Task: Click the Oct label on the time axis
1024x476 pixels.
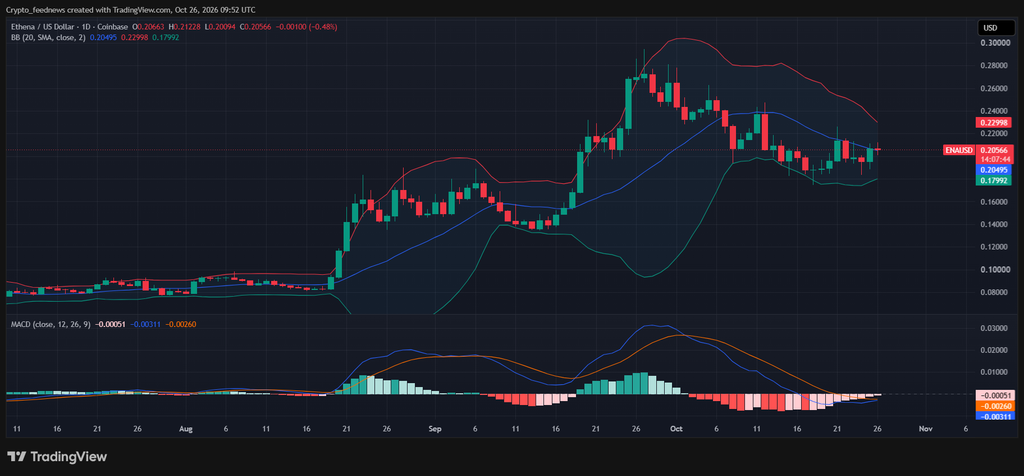Action: pos(677,429)
